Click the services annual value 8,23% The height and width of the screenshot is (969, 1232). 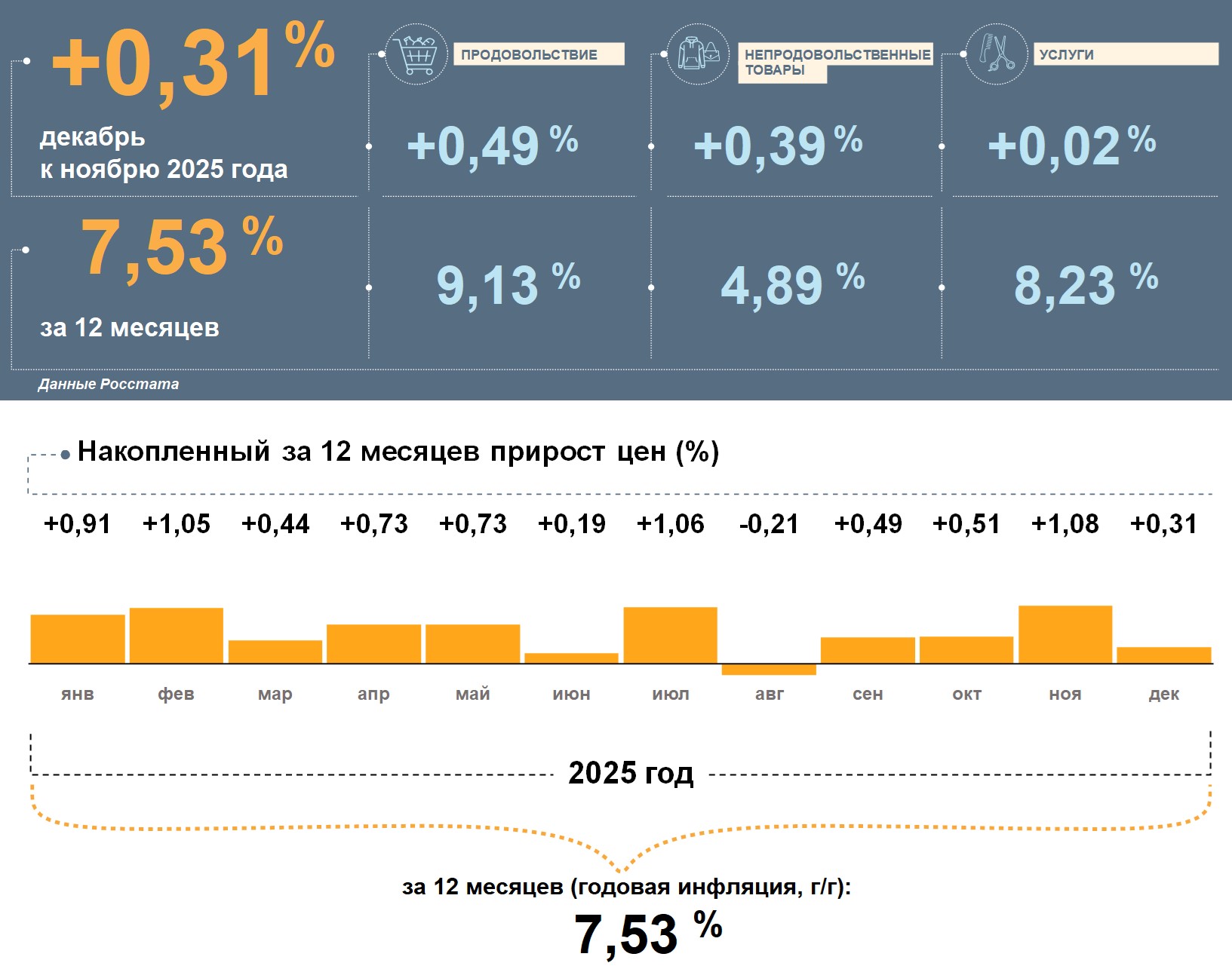pos(1085,285)
